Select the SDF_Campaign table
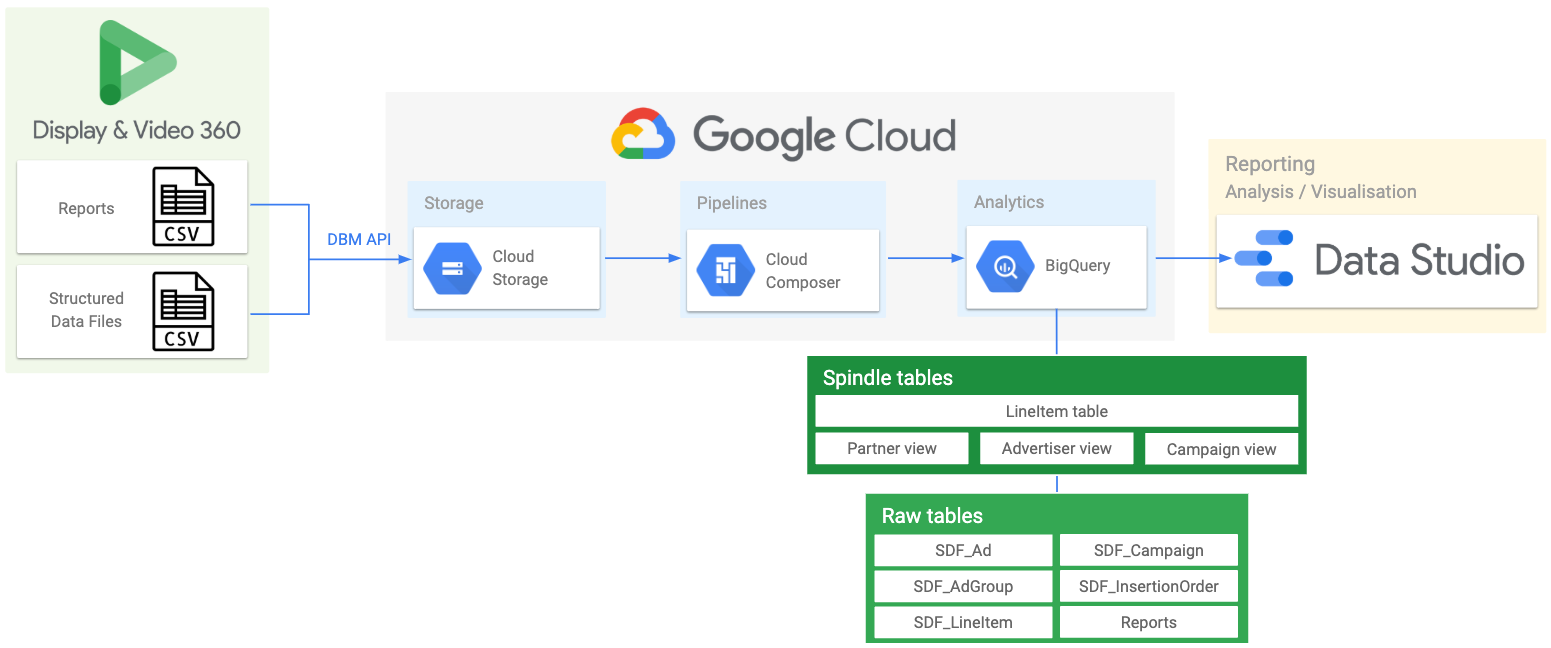Screen dimensions: 1551x648 [x=1149, y=550]
